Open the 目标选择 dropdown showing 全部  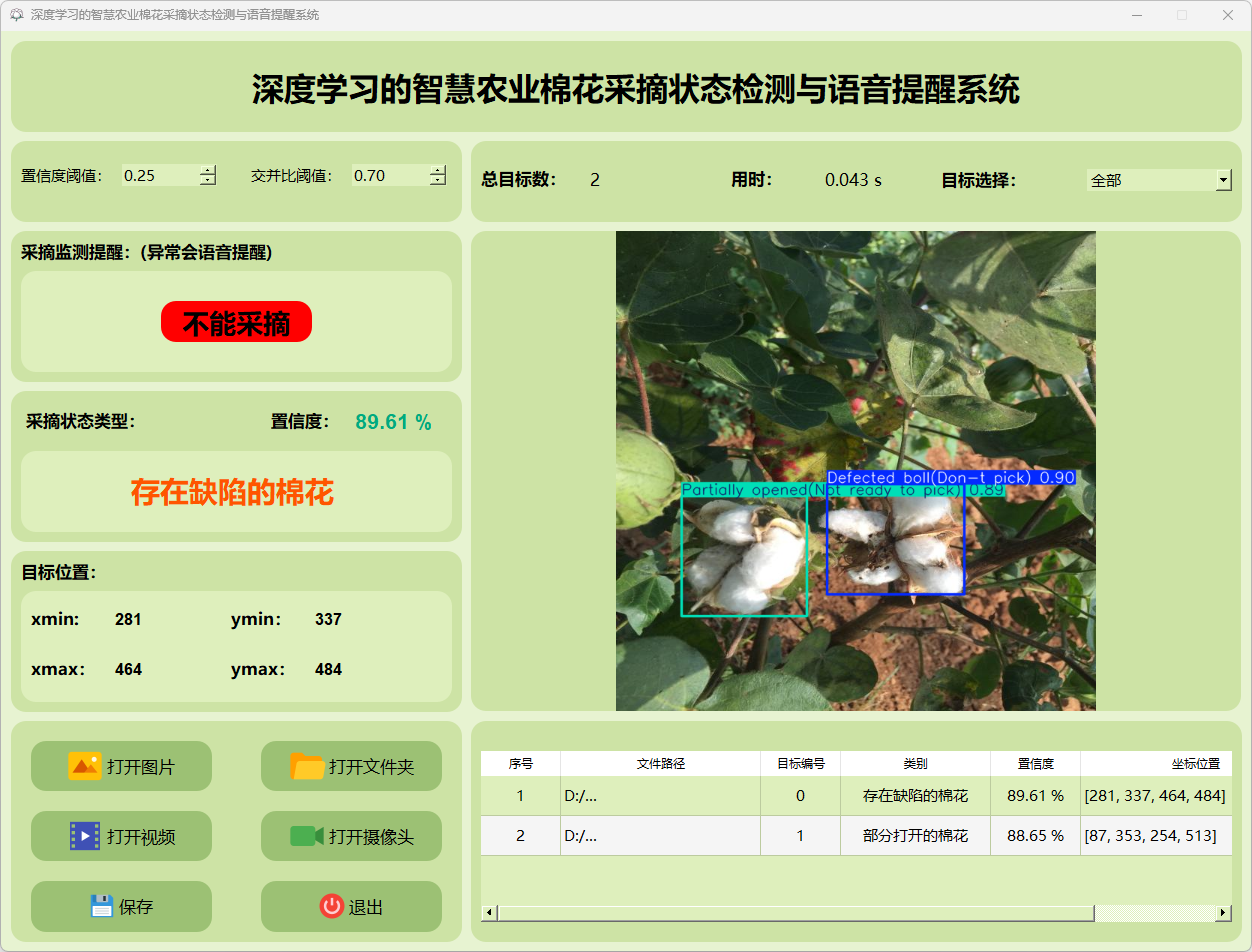(1150, 180)
